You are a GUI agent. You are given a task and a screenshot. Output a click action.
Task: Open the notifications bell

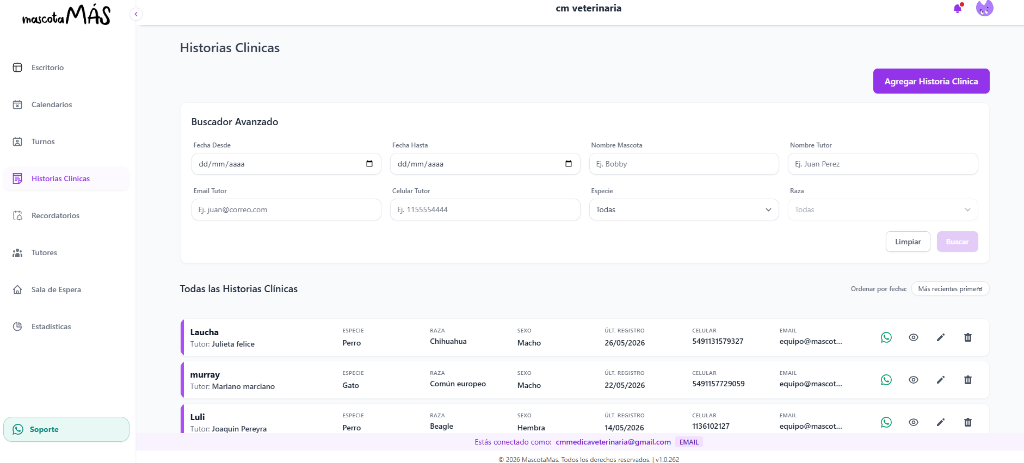(957, 8)
